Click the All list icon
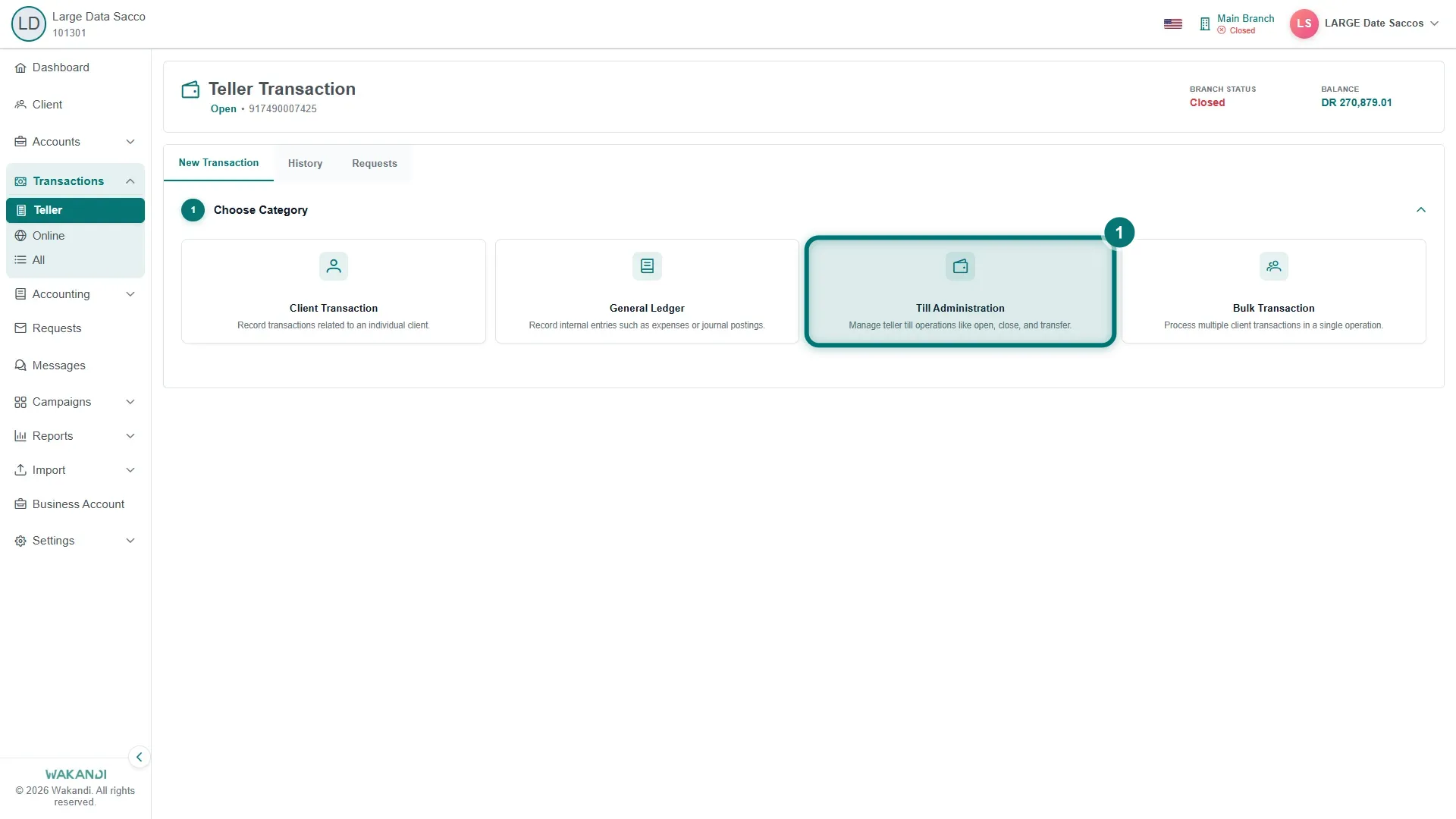The height and width of the screenshot is (819, 1456). pyautogui.click(x=20, y=260)
